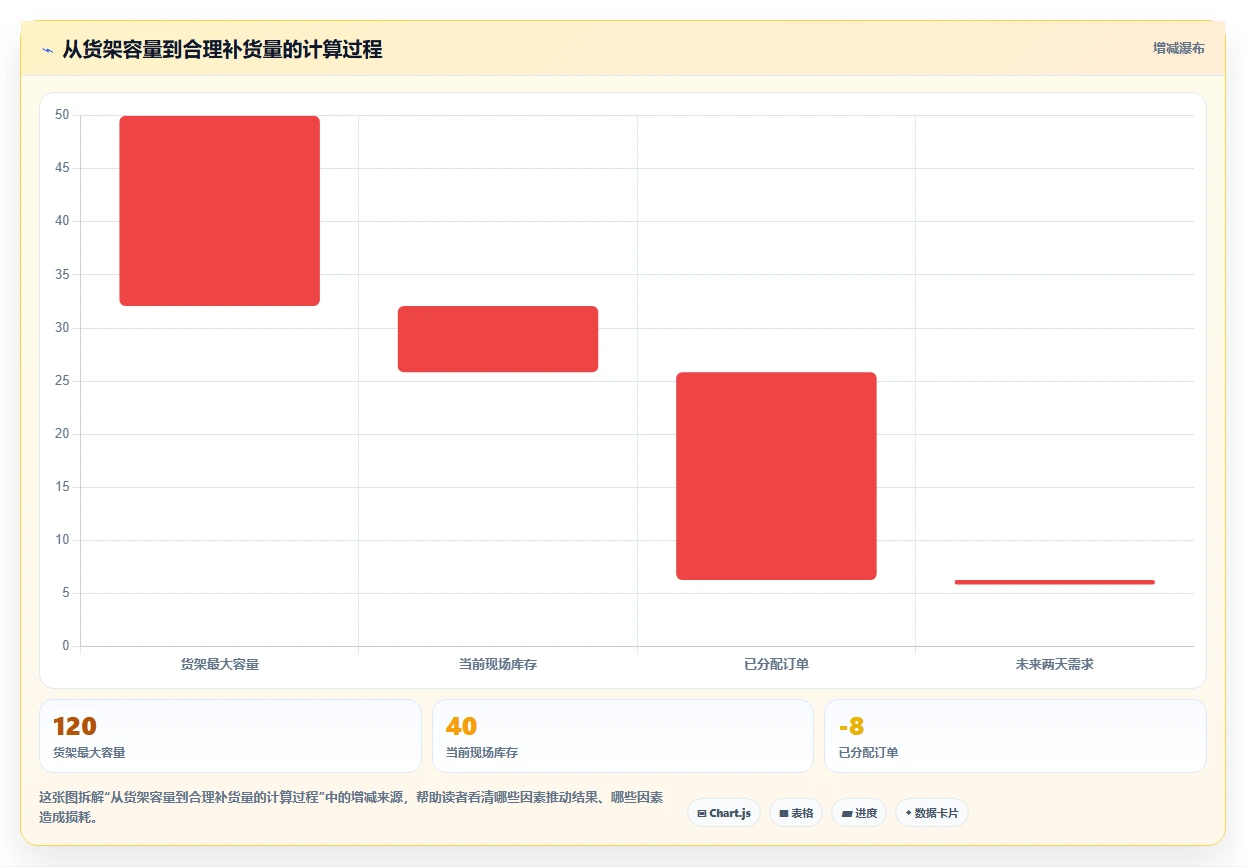The width and height of the screenshot is (1246, 867).
Task: Click the 数据卡片 tag chip
Action: (932, 813)
